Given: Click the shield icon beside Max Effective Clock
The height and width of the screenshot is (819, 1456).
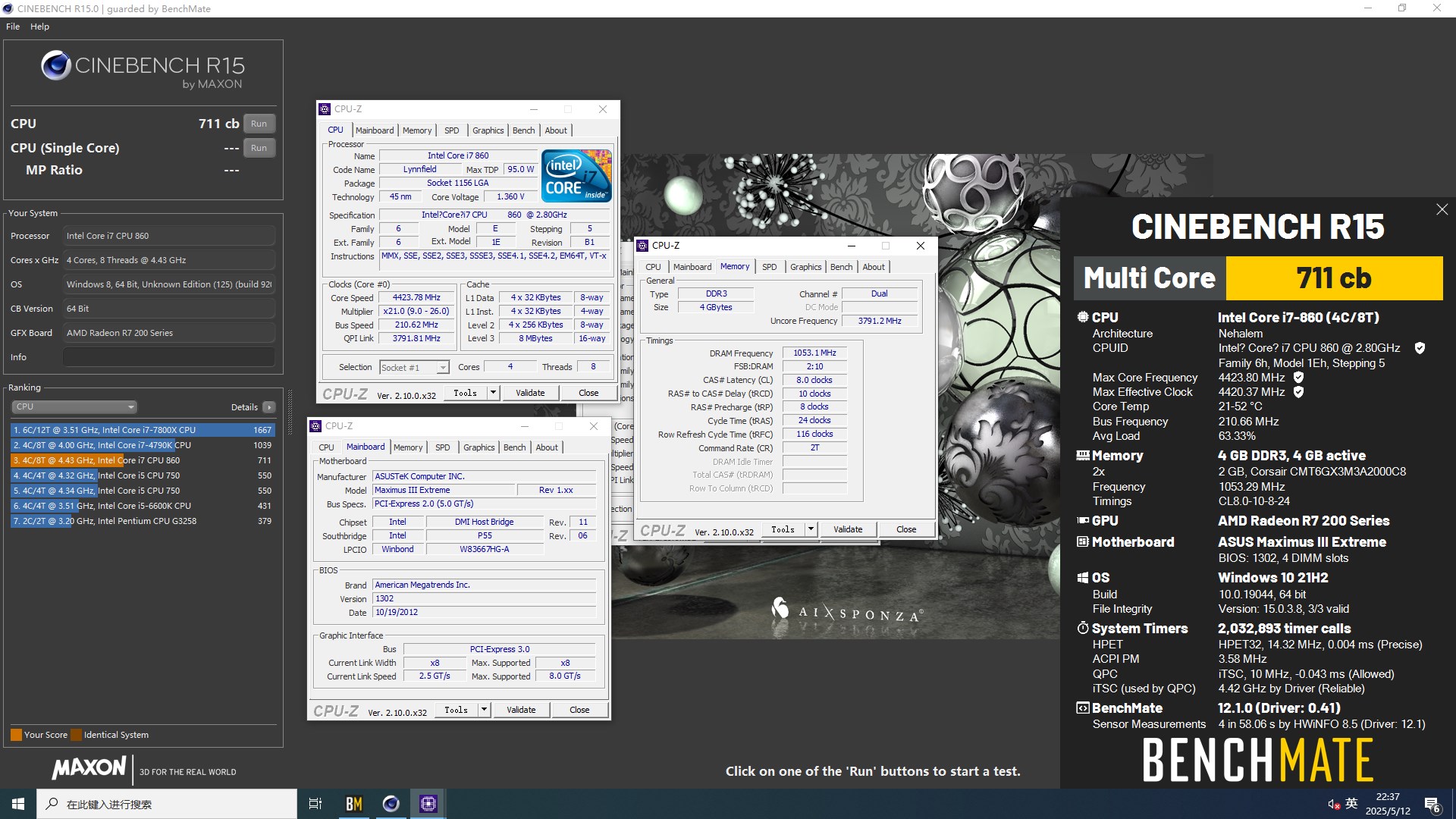Looking at the screenshot, I should tap(1298, 392).
